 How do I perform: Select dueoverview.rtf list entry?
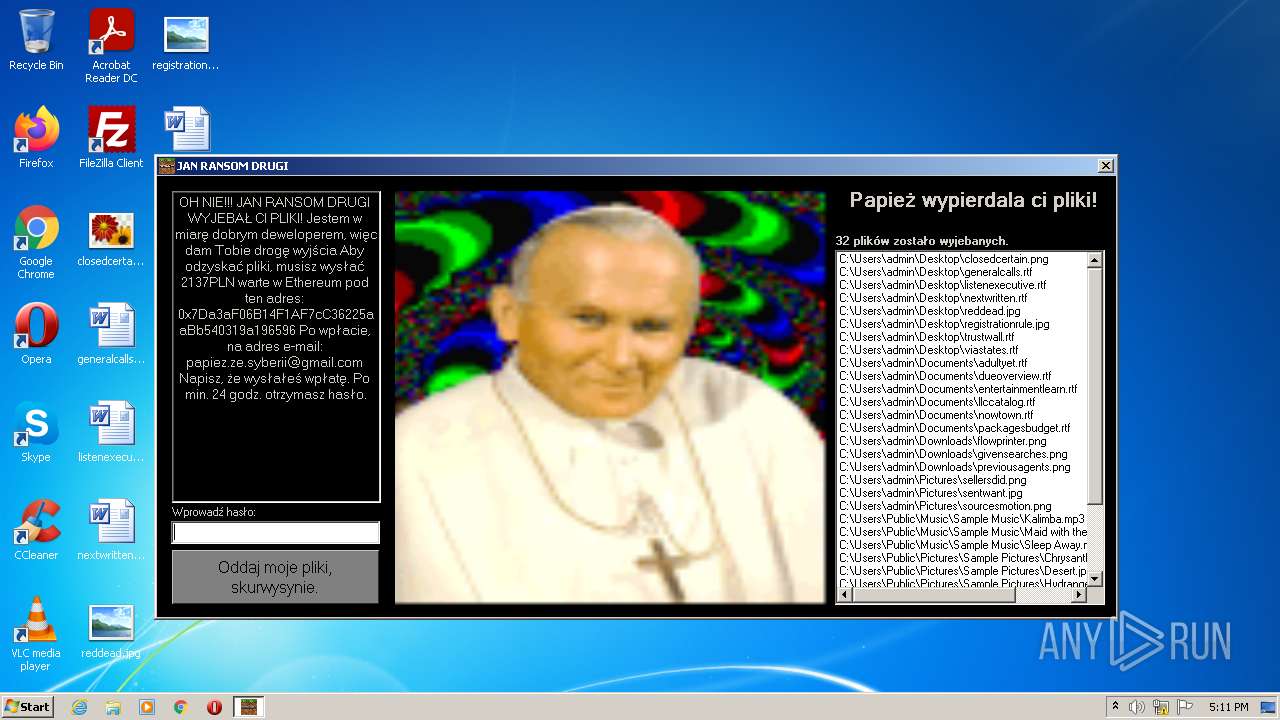(x=945, y=376)
